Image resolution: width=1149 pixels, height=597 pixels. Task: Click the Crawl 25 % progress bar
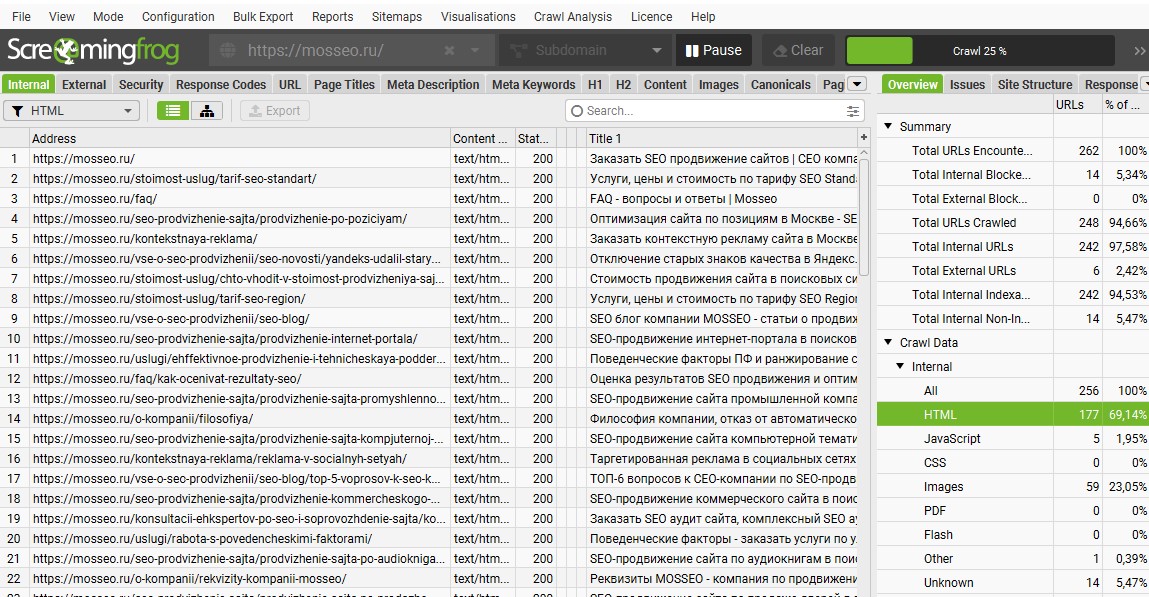coord(979,51)
